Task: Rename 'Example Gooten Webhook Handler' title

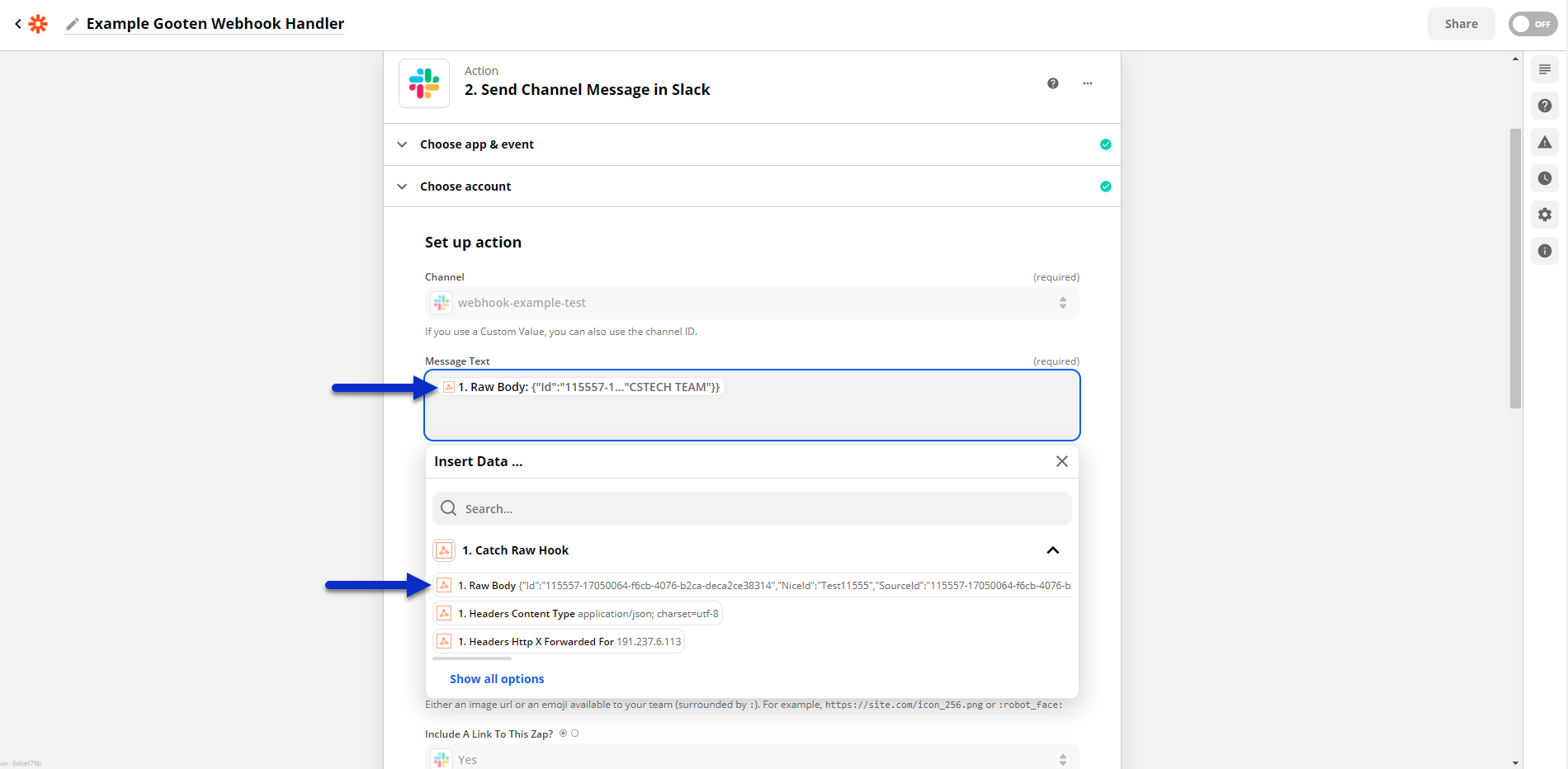Action: (x=215, y=24)
